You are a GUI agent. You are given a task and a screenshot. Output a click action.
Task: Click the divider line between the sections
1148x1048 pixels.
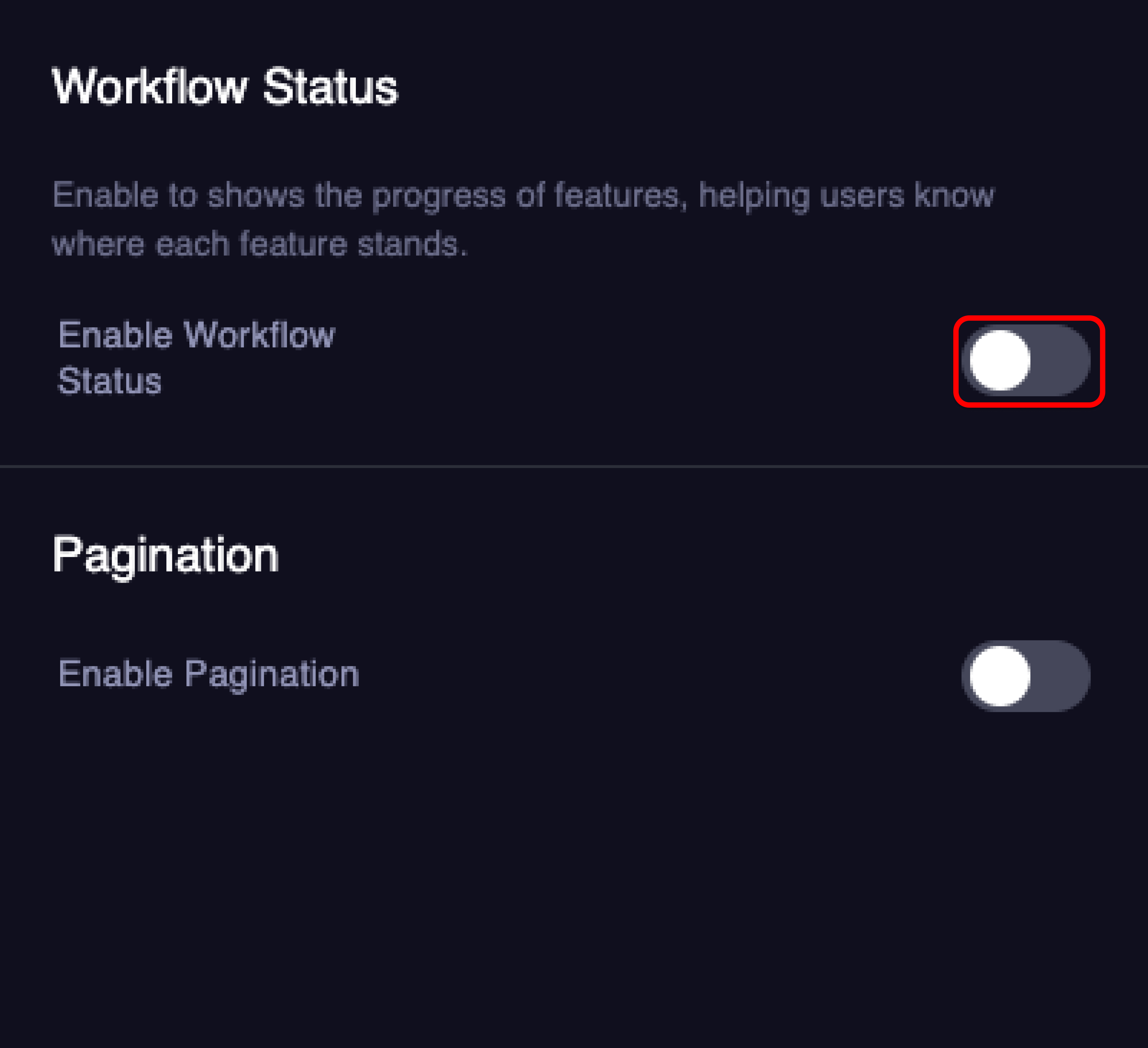(574, 466)
